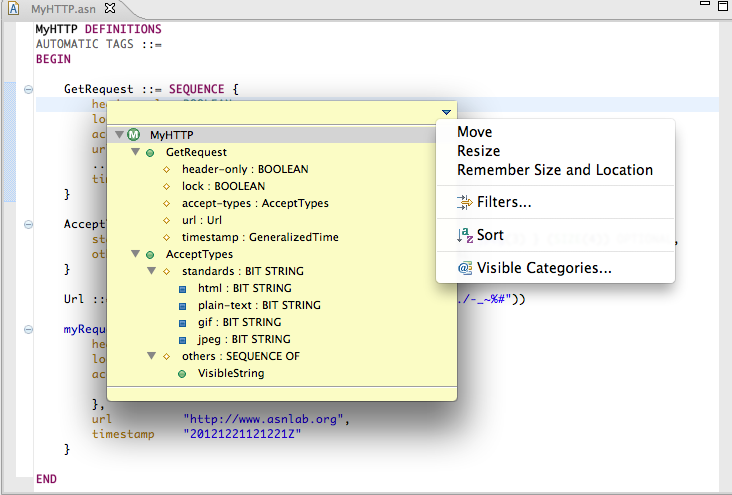Viewport: 732px width, 495px height.
Task: Collapse the GetRequest tree node
Action: tap(135, 152)
